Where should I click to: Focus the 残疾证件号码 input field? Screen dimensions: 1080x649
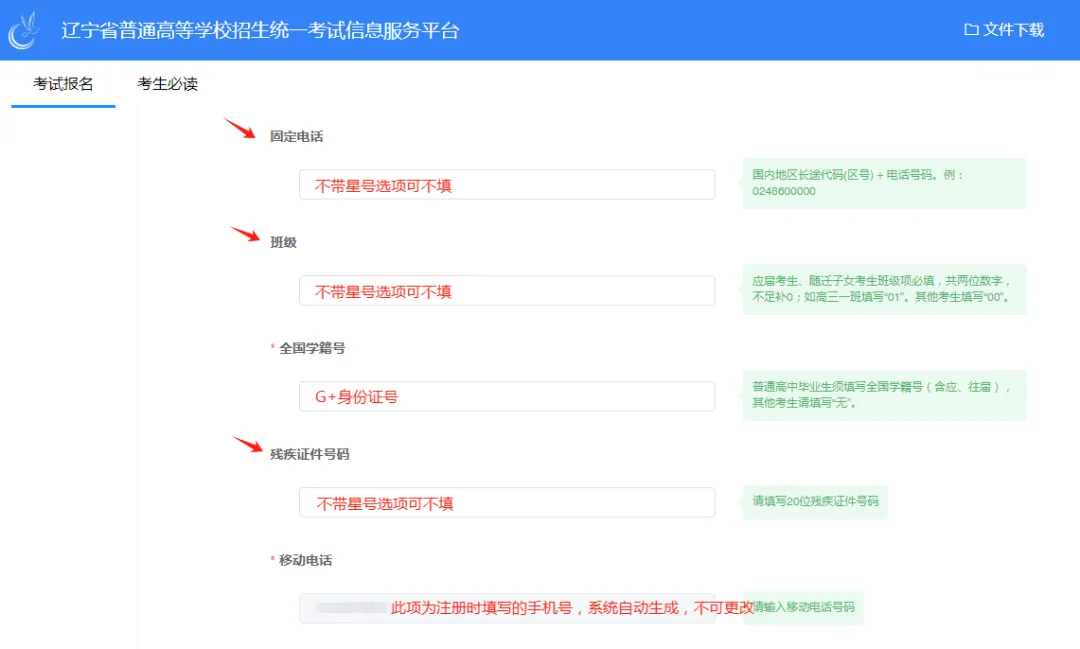point(507,503)
